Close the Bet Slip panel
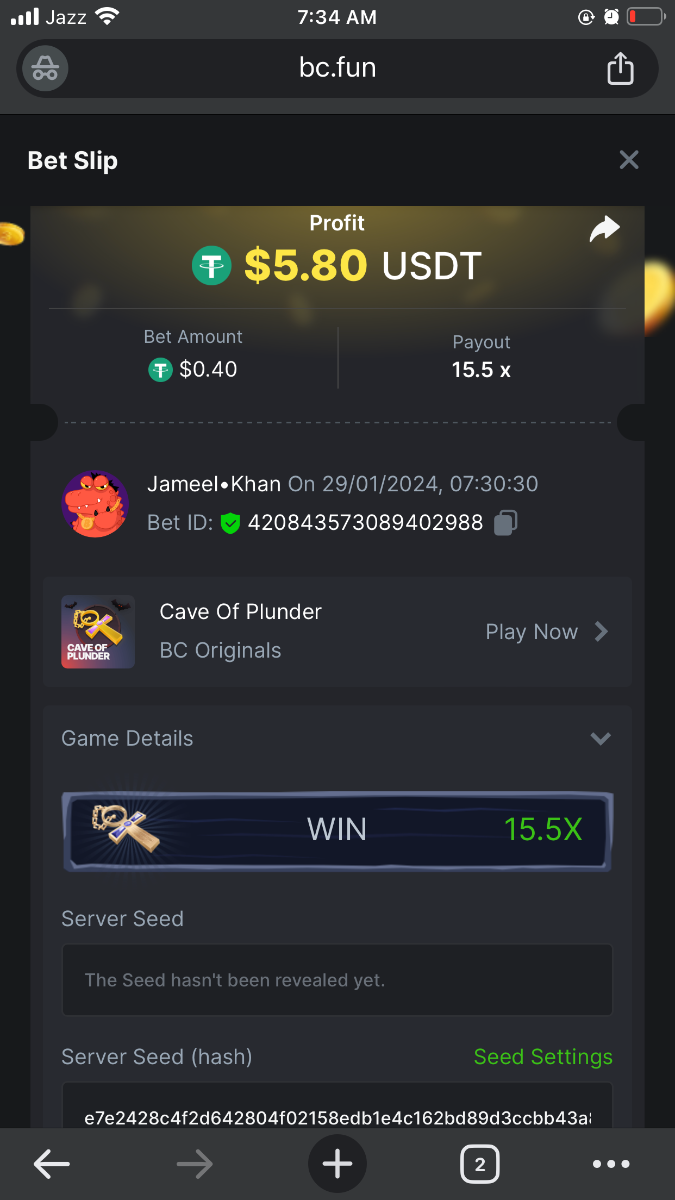This screenshot has height=1200, width=675. (629, 160)
